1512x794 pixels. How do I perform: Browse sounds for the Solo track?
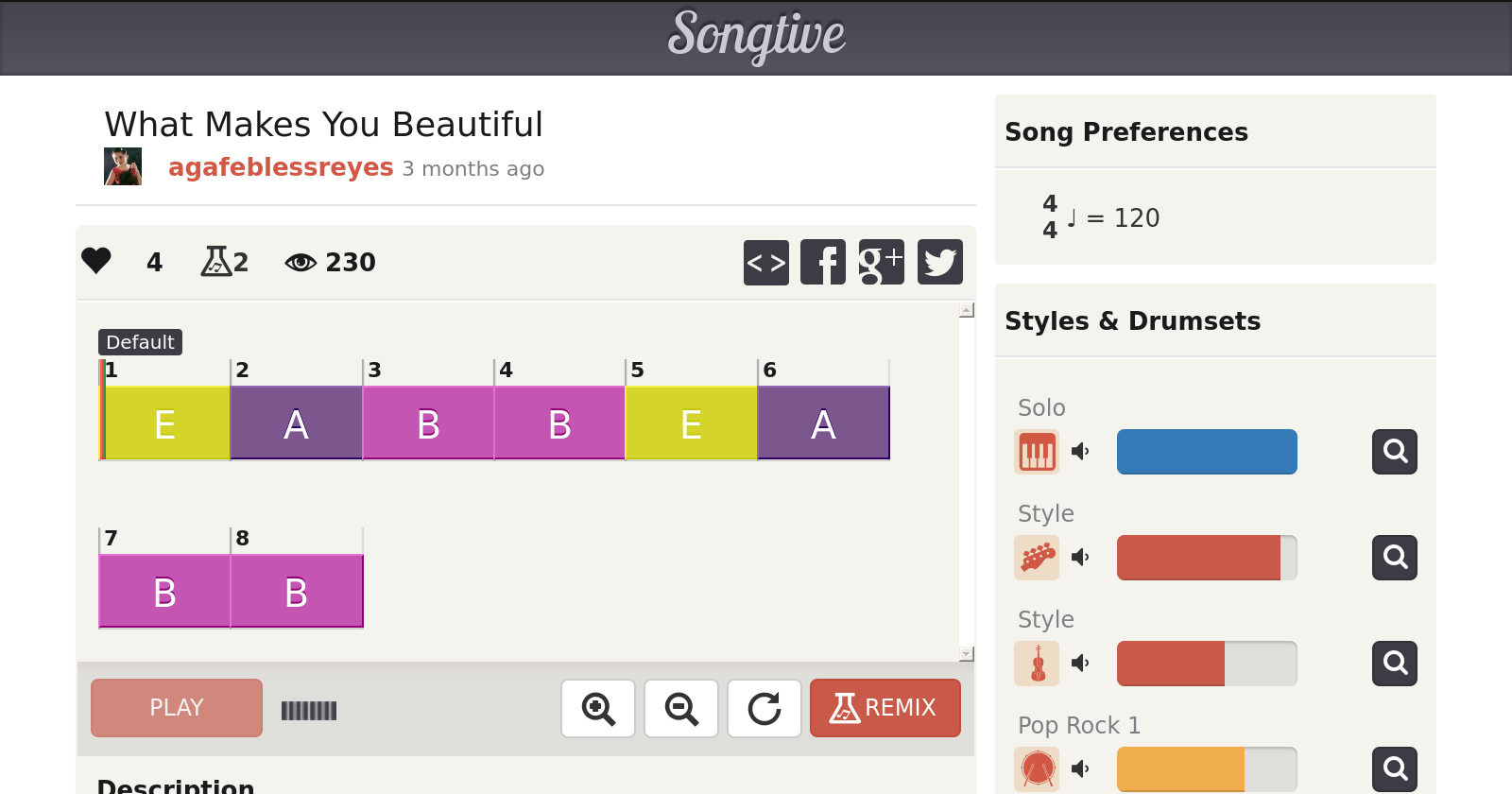(x=1394, y=452)
